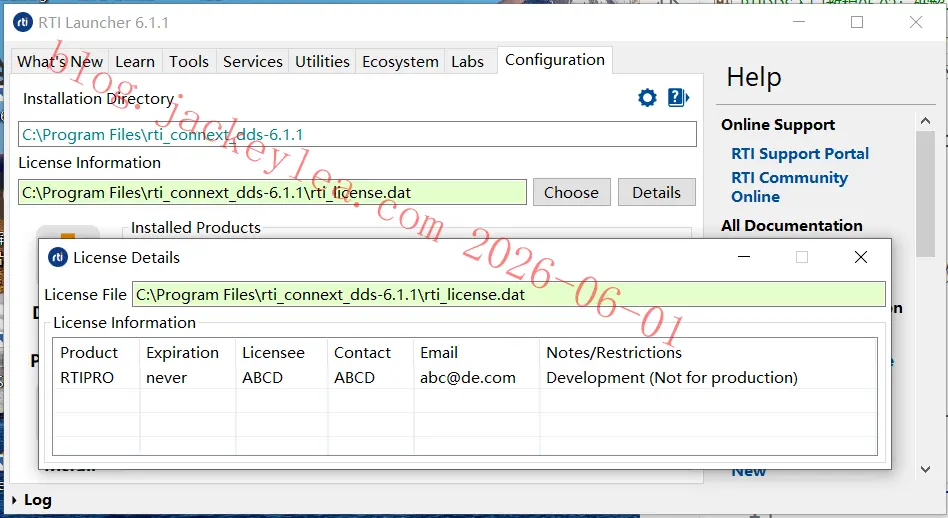The height and width of the screenshot is (518, 948).
Task: Go to the Services tab
Action: (253, 62)
